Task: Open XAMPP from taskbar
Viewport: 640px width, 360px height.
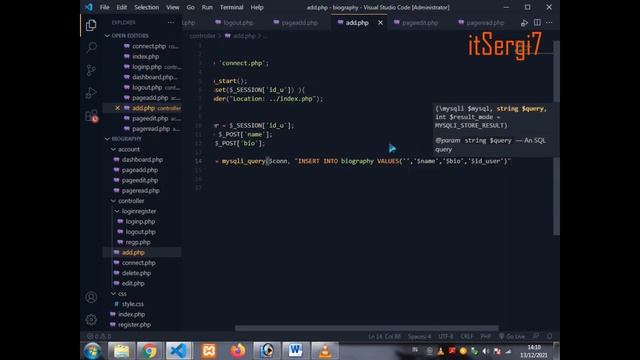Action: pyautogui.click(x=208, y=351)
